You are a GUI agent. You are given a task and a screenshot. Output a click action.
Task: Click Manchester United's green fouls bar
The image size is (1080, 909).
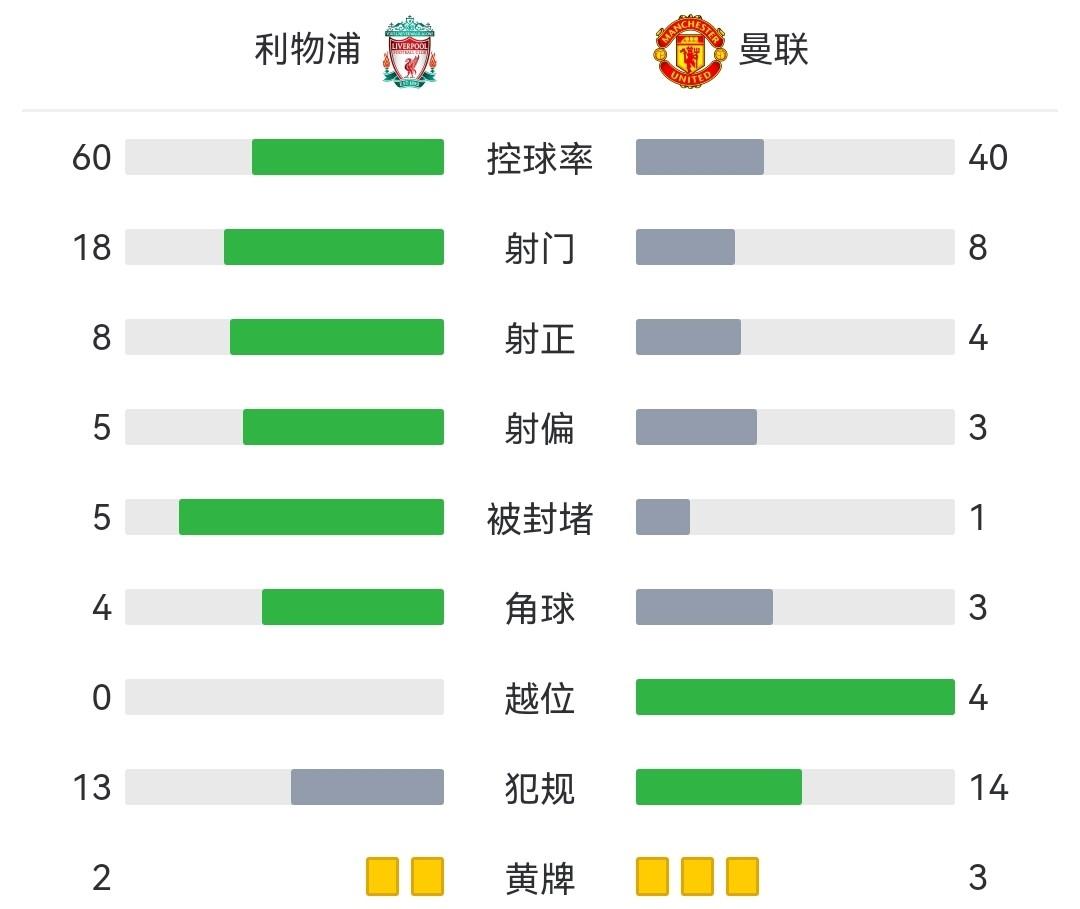coord(719,787)
